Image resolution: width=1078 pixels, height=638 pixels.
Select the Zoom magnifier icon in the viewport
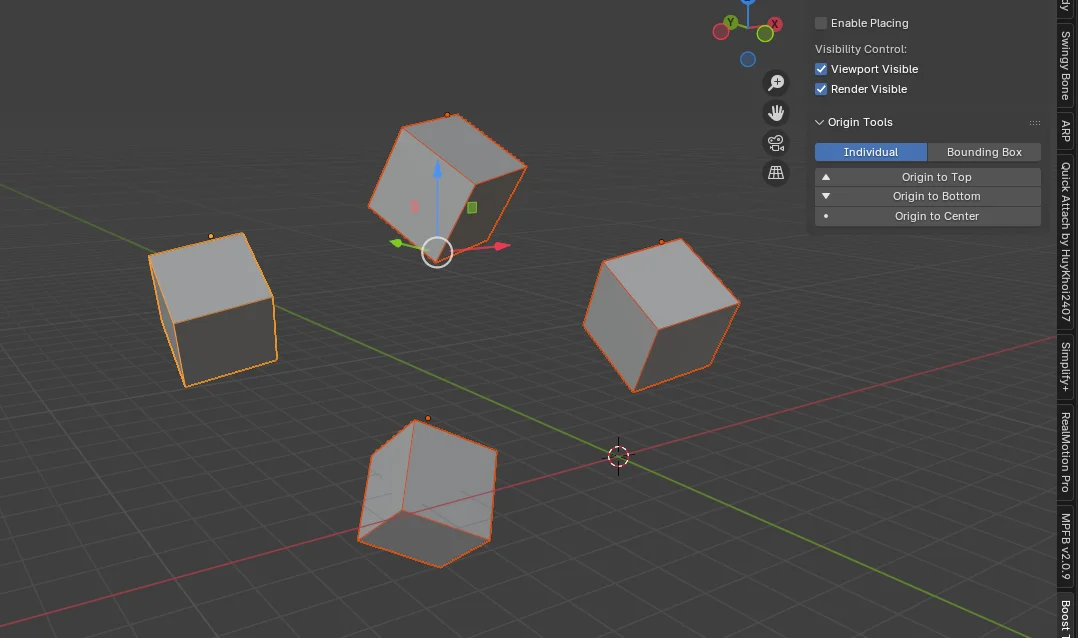(x=776, y=82)
